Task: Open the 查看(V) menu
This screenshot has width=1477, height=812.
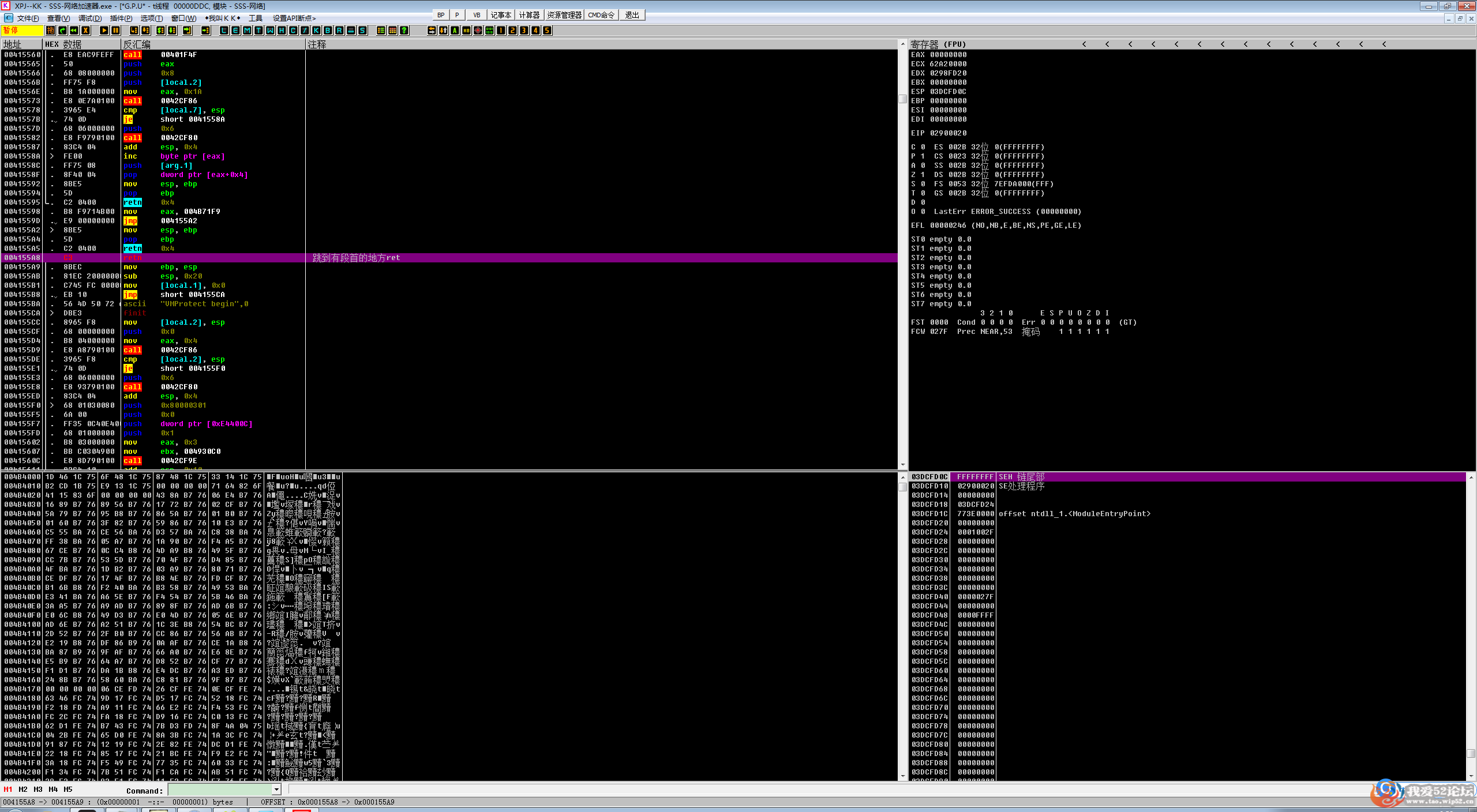Action: (58, 18)
